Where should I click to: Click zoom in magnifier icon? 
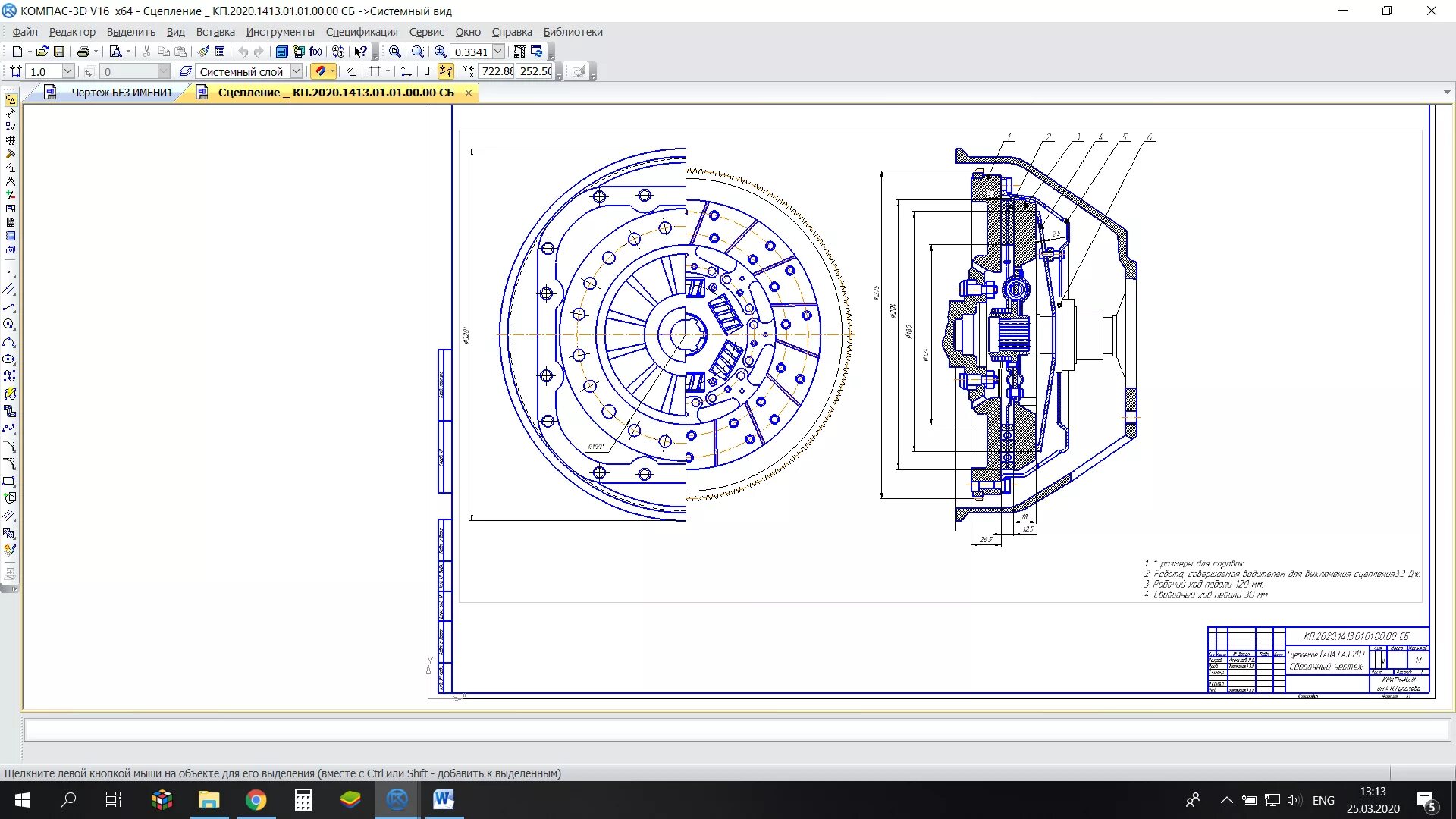click(x=440, y=52)
